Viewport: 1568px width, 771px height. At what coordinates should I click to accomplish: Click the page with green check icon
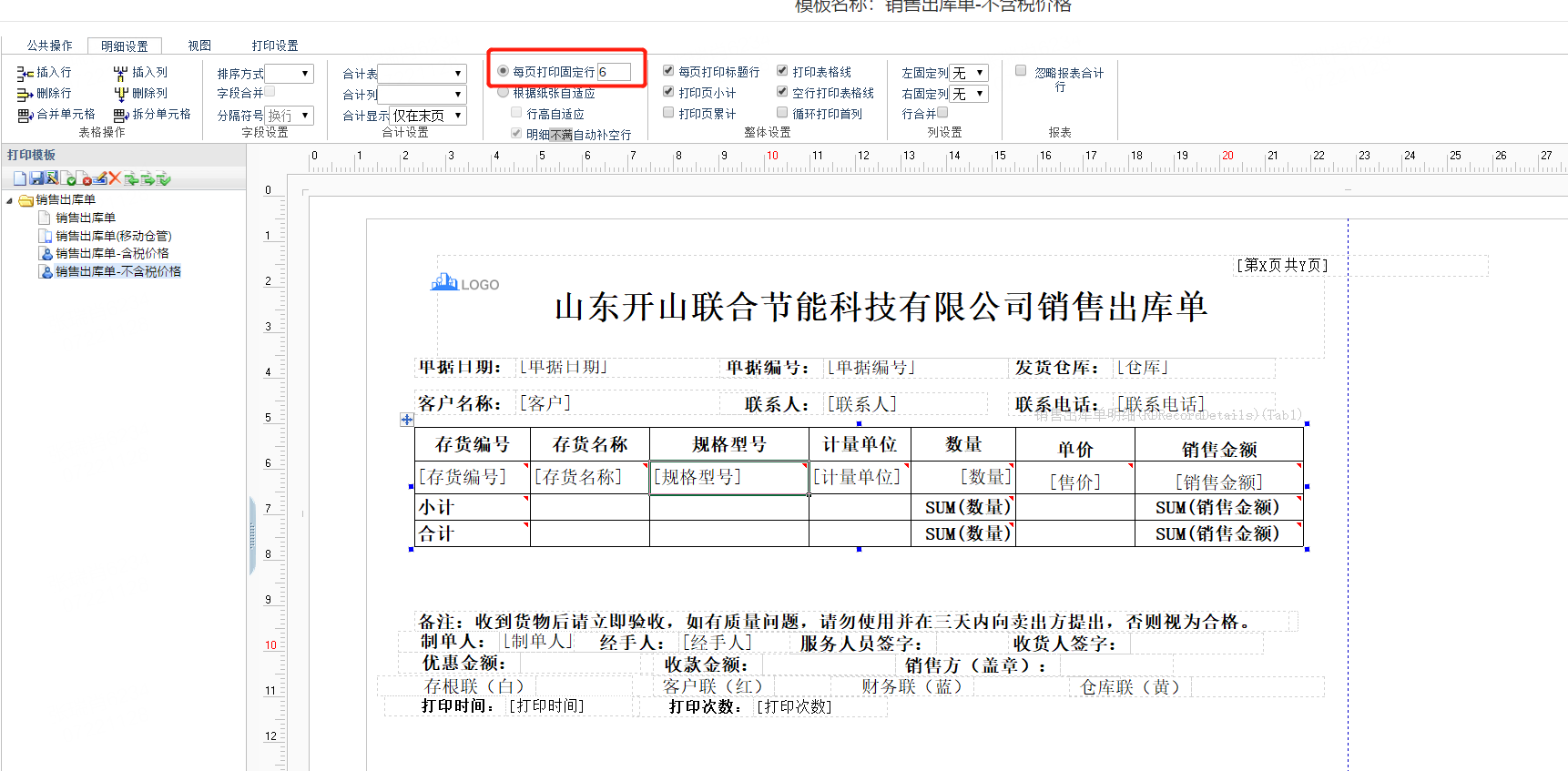point(68,178)
